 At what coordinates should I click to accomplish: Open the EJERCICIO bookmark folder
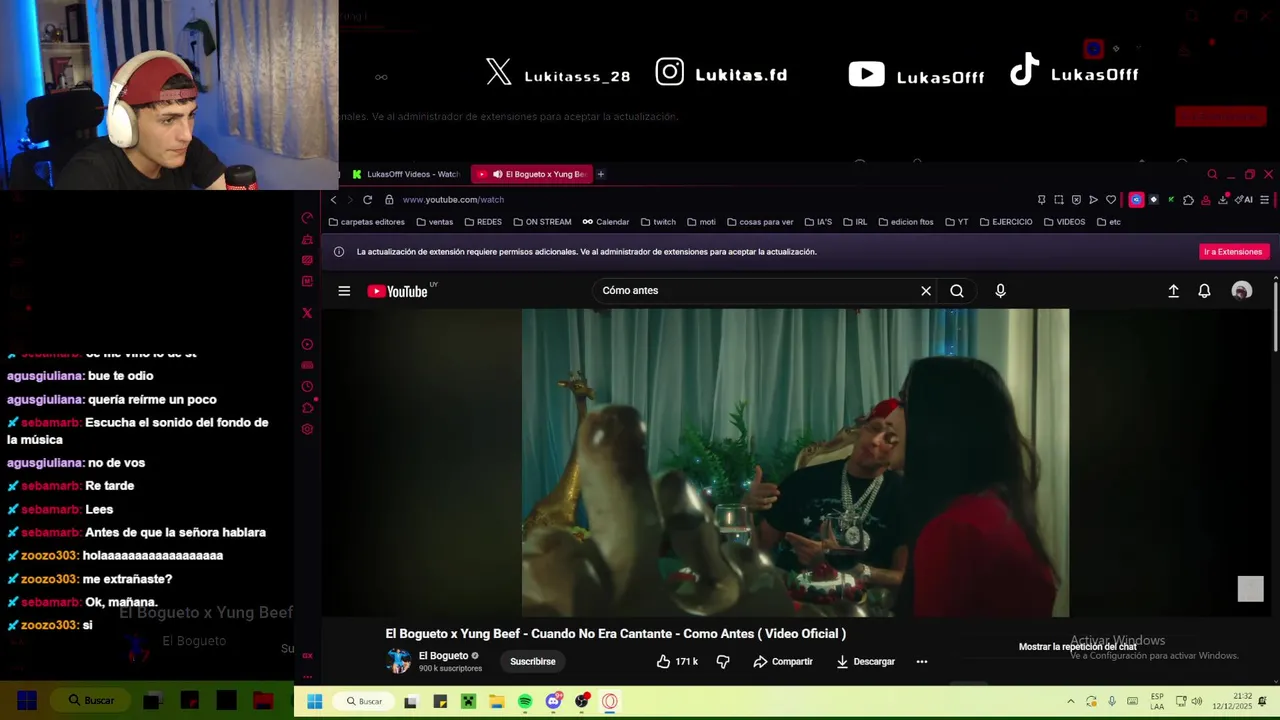1006,222
